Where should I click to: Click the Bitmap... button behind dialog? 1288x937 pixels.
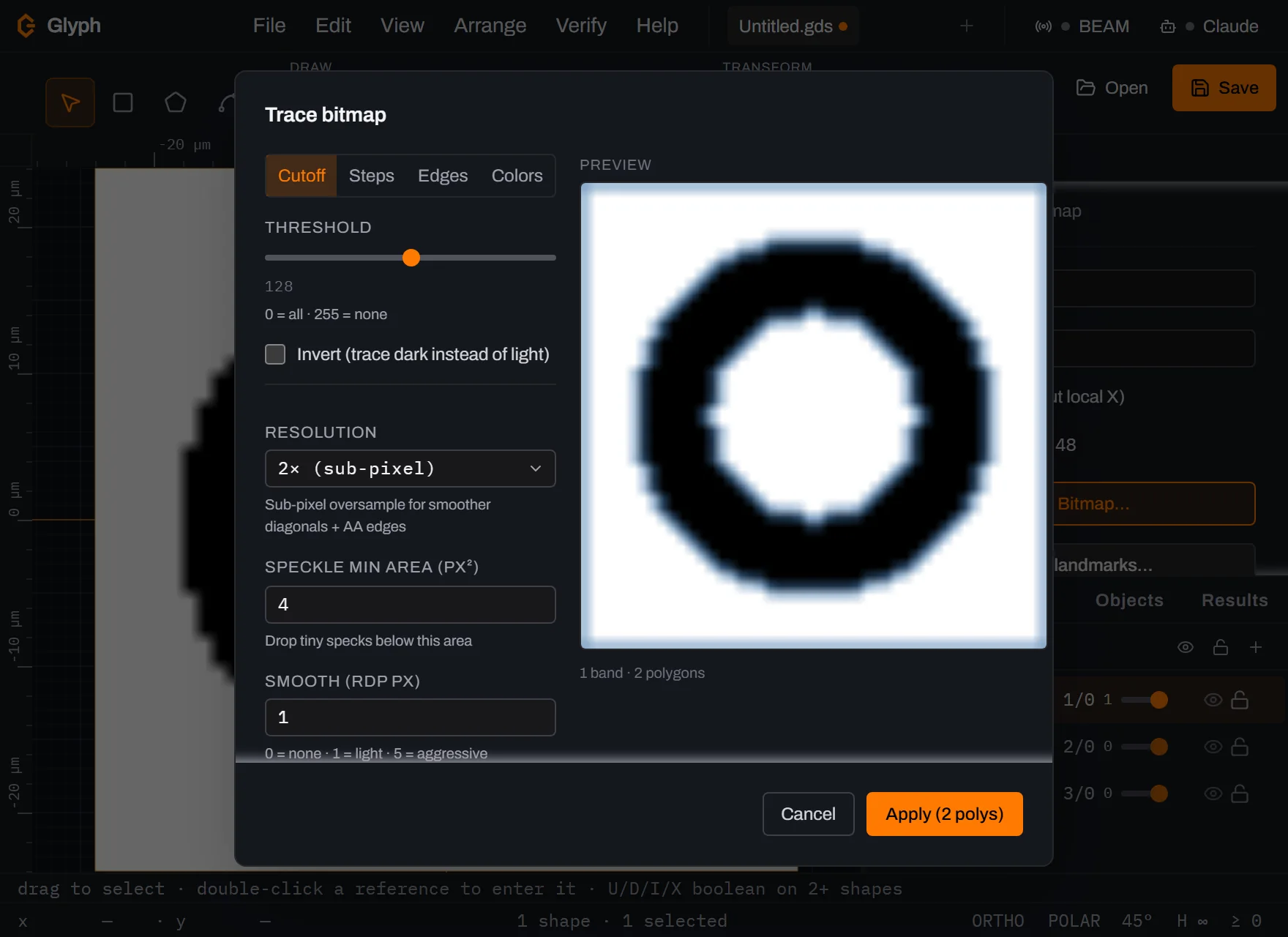[1153, 504]
